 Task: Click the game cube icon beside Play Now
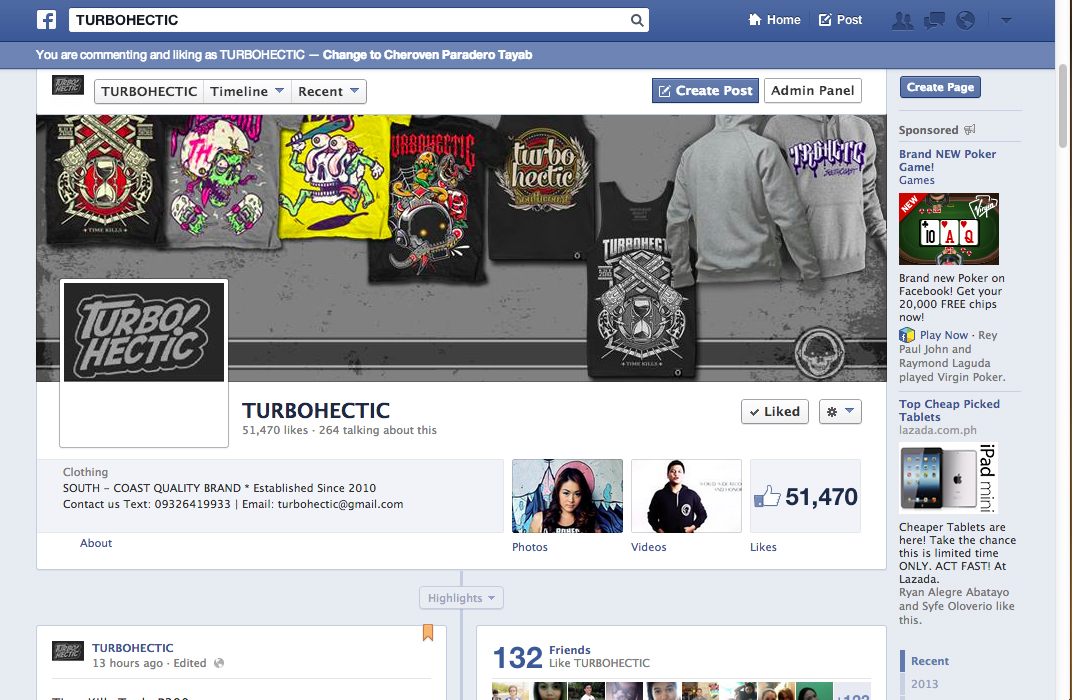[x=907, y=336]
